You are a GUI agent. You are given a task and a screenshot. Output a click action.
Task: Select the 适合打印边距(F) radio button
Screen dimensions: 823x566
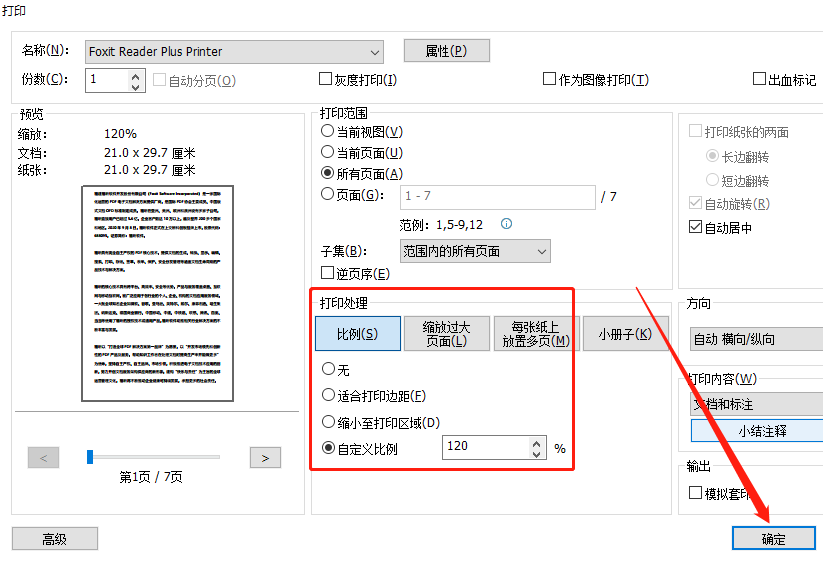tap(329, 395)
